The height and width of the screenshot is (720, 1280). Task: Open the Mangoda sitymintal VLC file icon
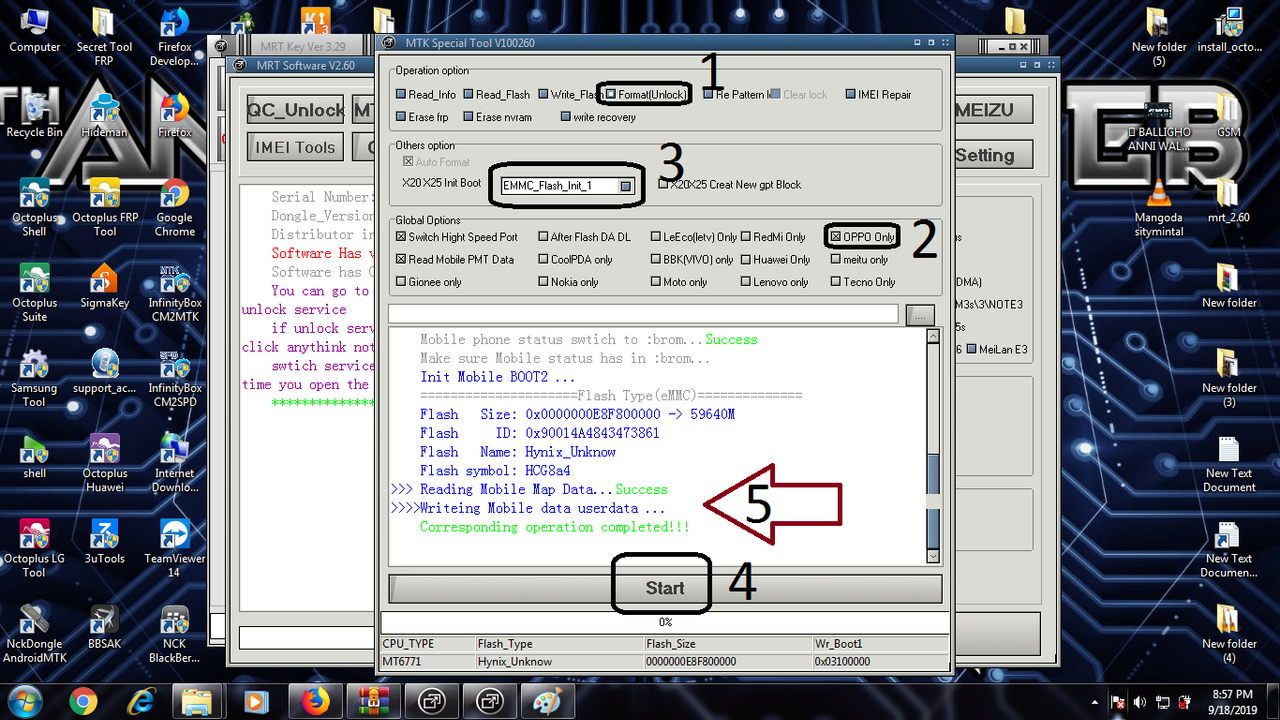[1159, 207]
